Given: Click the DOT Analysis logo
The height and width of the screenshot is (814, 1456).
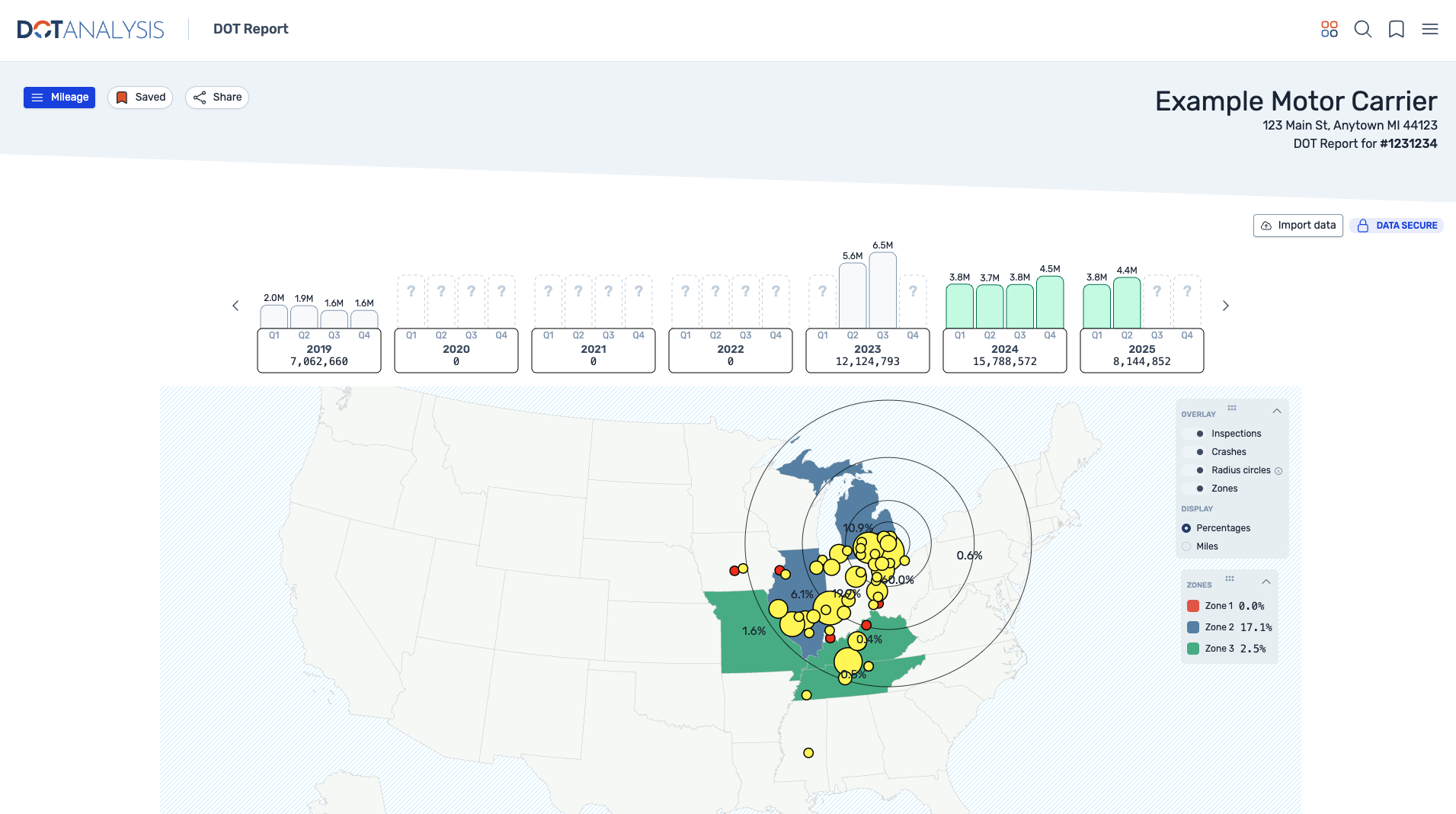Looking at the screenshot, I should tap(90, 29).
